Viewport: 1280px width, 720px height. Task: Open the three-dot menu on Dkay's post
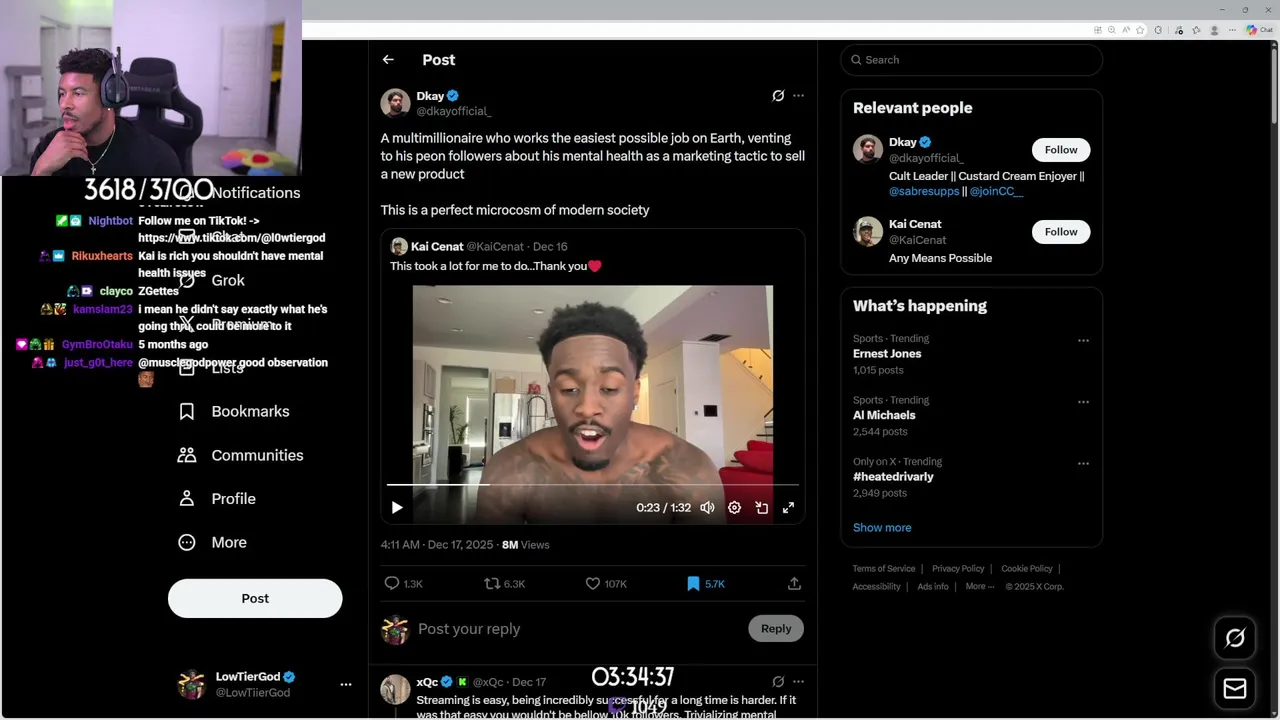click(x=798, y=96)
